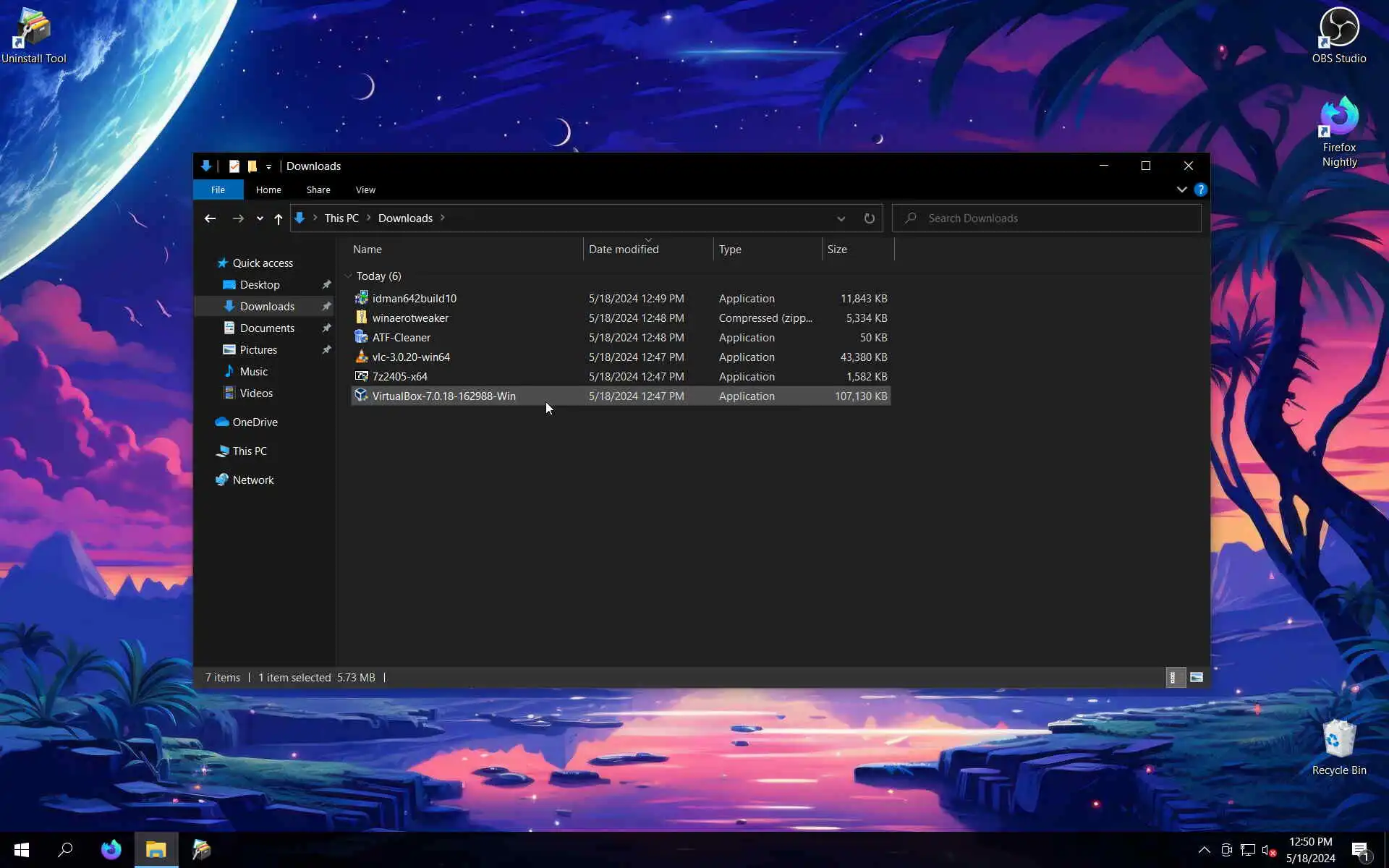
Task: Select Documents in Quick access
Action: point(267,328)
